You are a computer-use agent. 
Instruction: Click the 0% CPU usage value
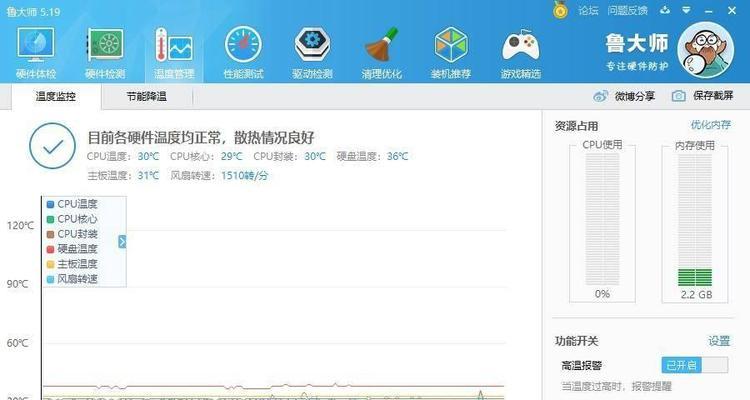(x=602, y=294)
